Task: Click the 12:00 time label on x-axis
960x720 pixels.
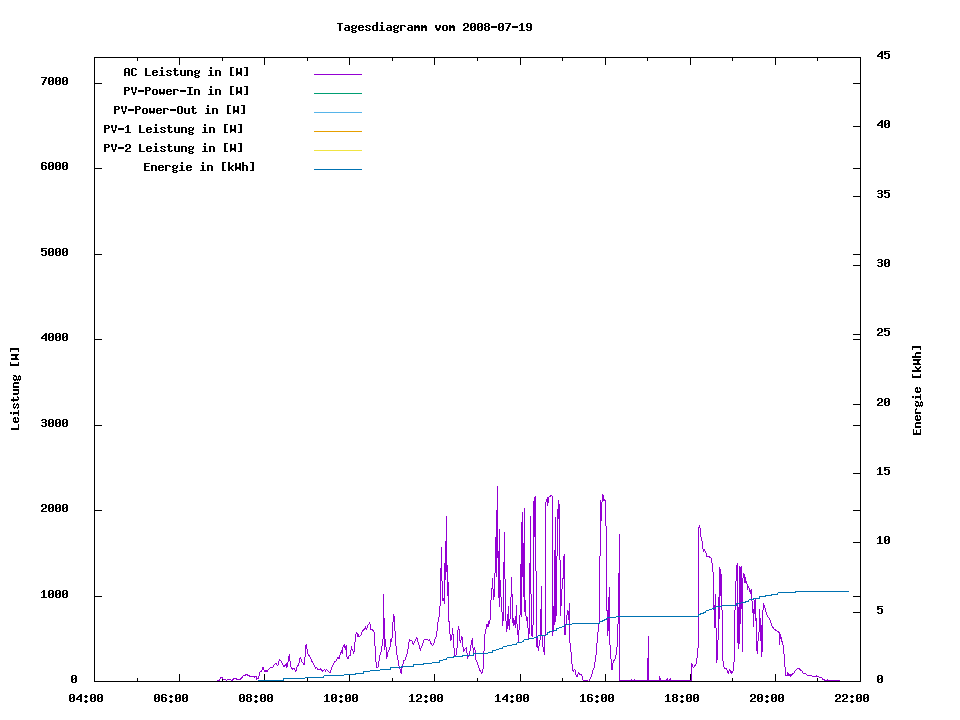Action: click(427, 698)
